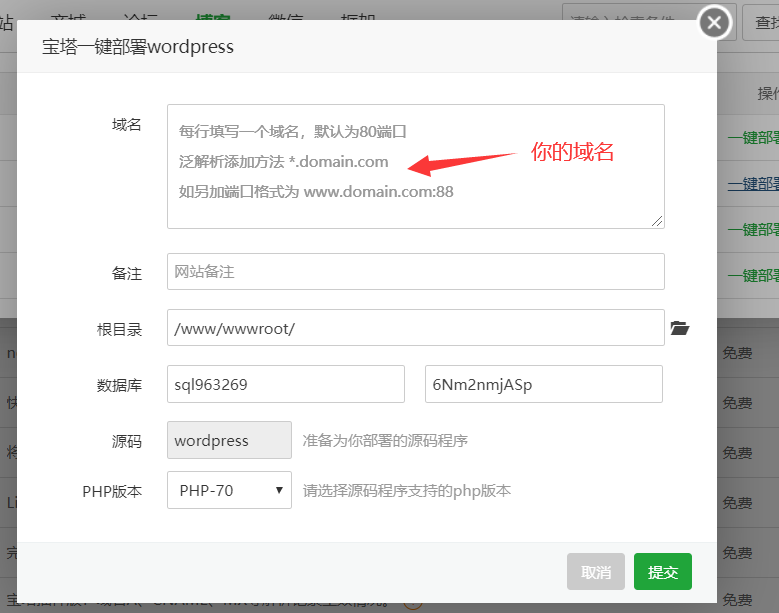
Task: Click the disabled wordpress source field
Action: [229, 440]
